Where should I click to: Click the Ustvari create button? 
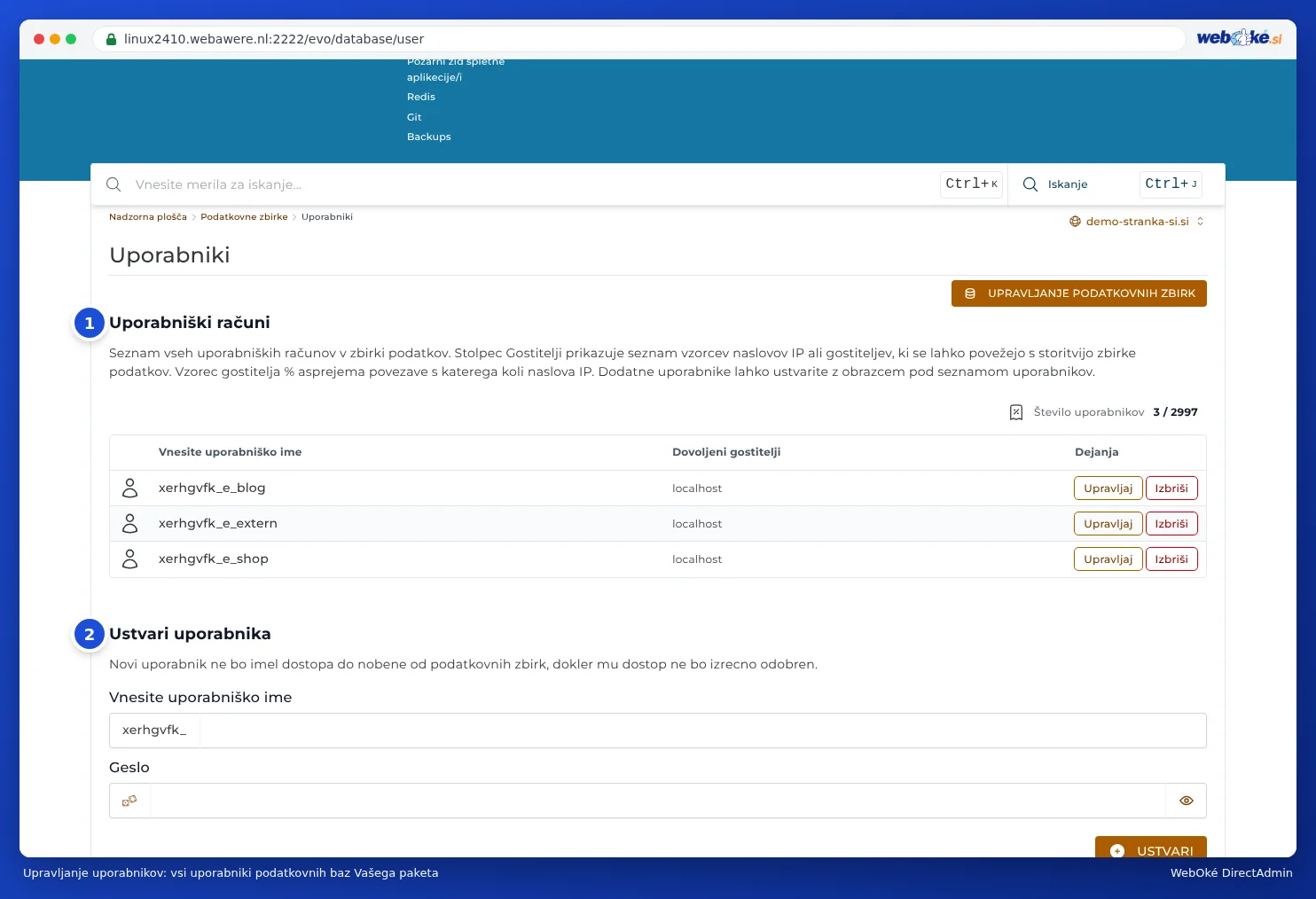(1151, 848)
